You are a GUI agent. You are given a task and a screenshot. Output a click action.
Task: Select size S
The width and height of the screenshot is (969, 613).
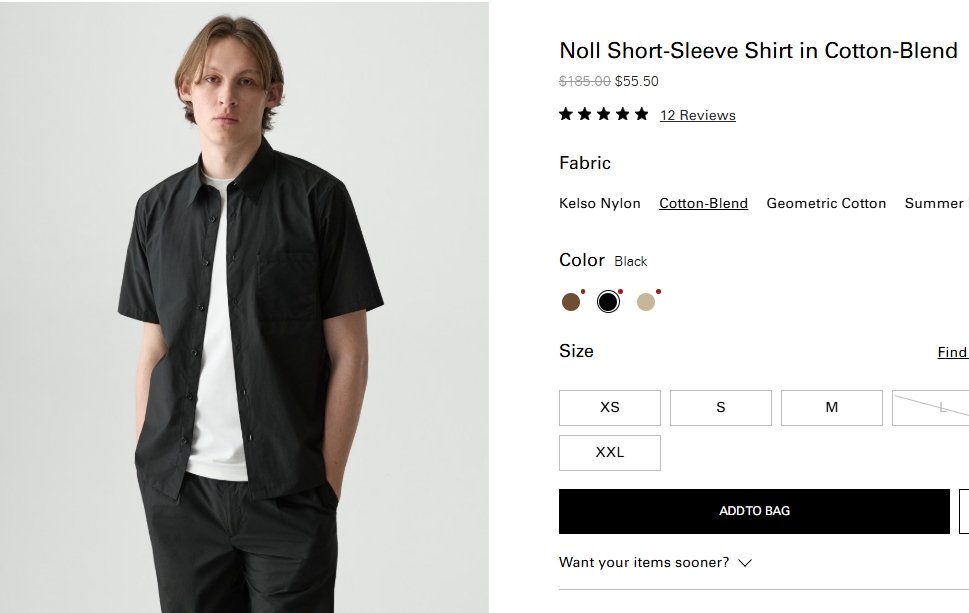coord(720,408)
